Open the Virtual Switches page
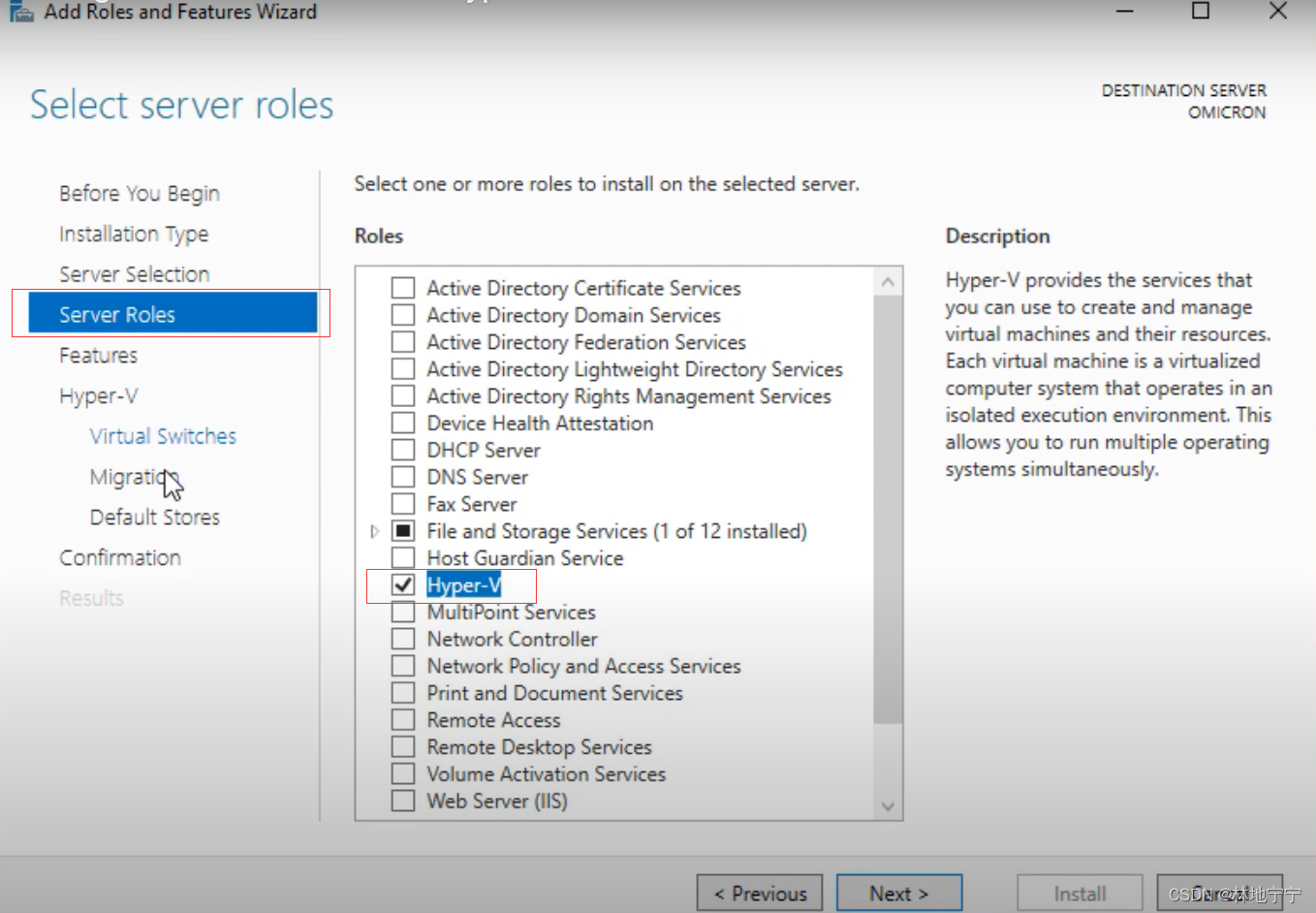Screen dimensions: 1316x913 tap(163, 436)
